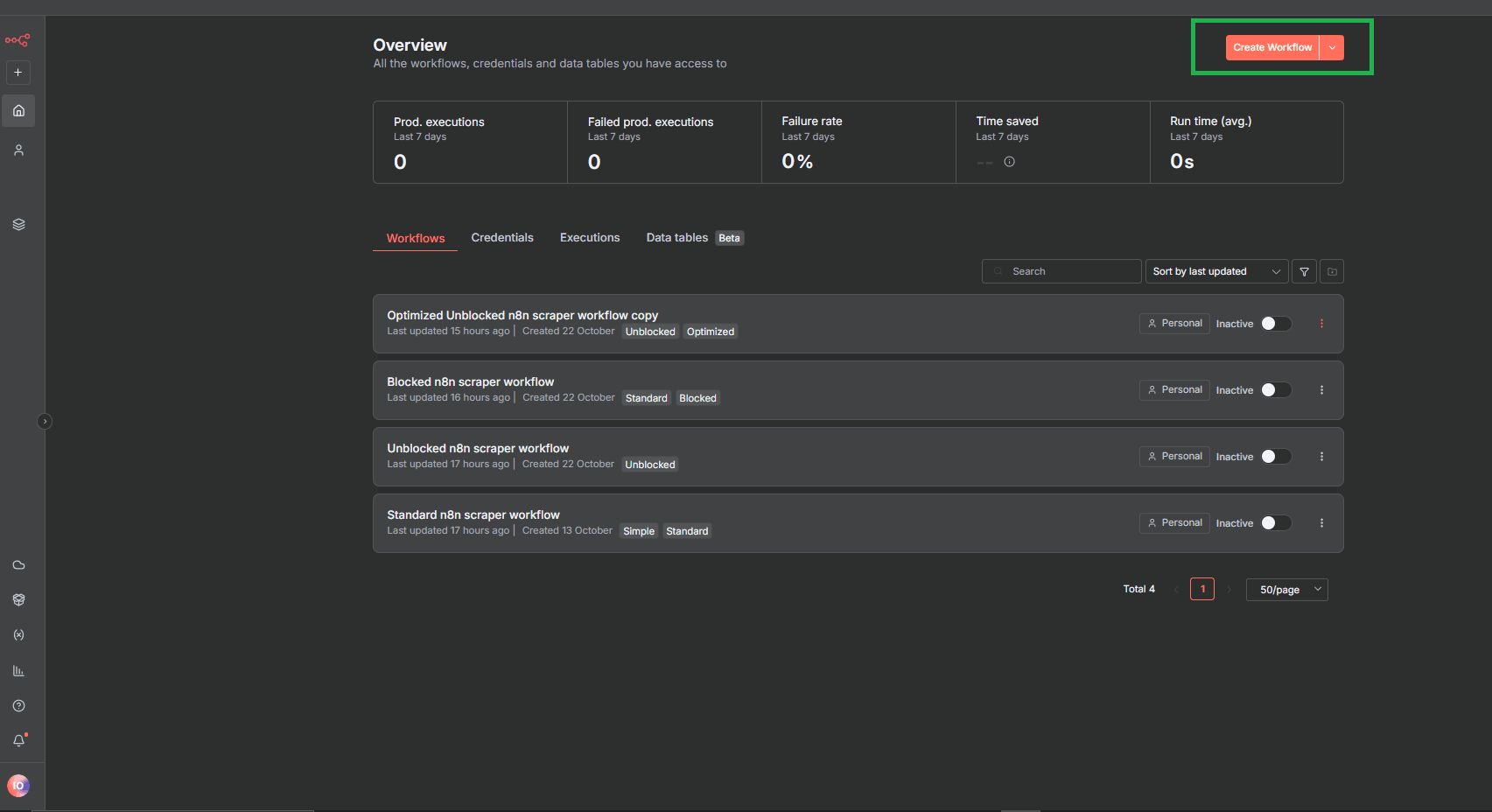1492x812 pixels.
Task: Click the Blocked tag
Action: pyautogui.click(x=697, y=398)
